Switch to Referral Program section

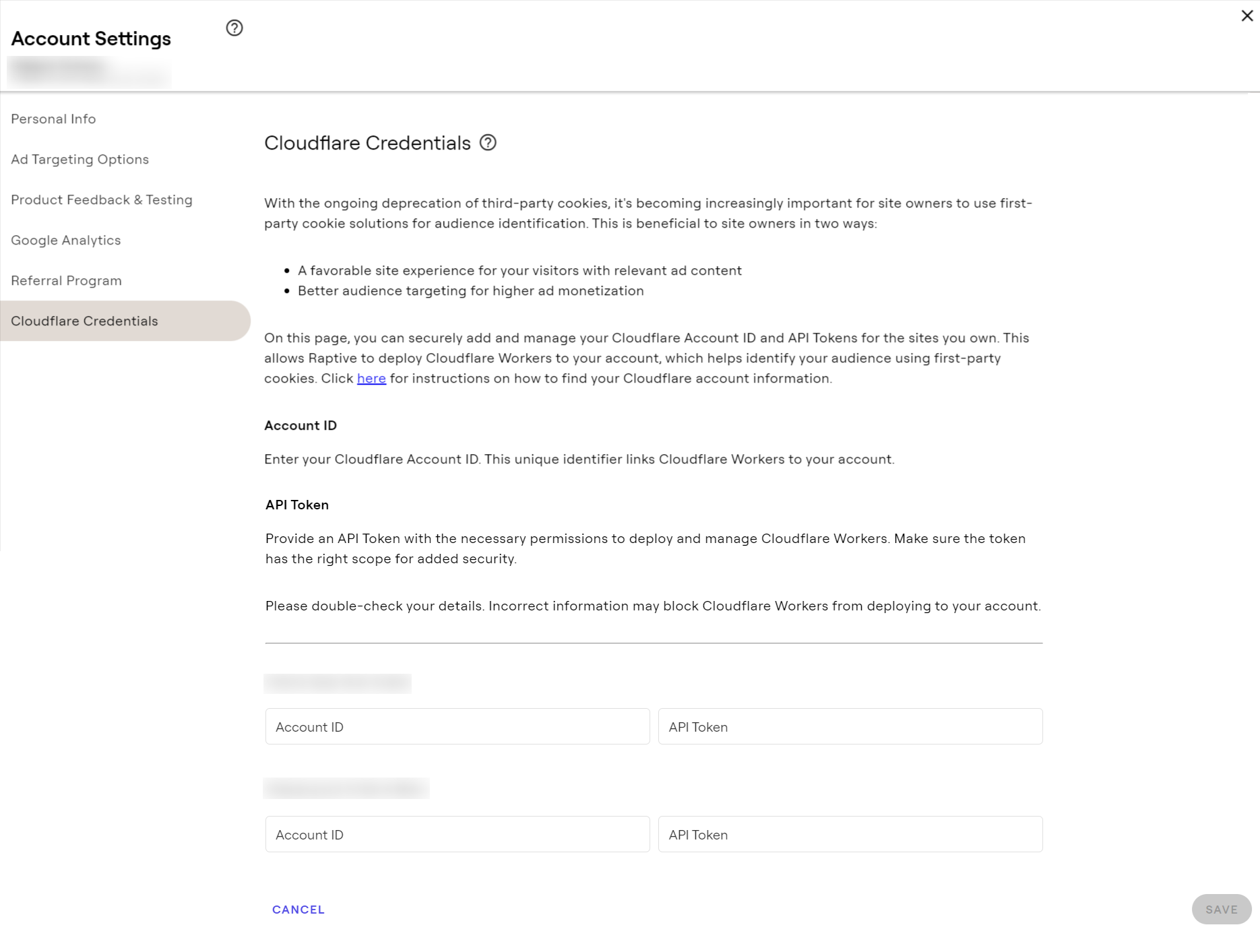66,280
